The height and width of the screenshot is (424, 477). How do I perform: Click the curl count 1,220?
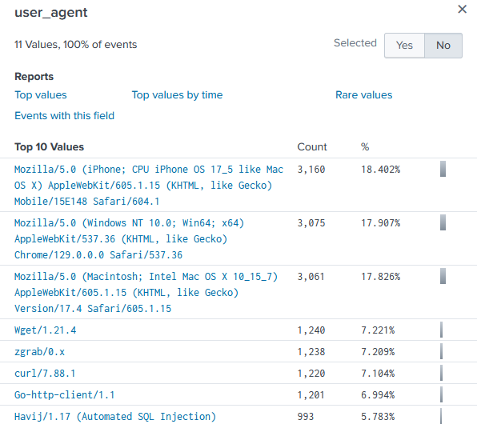pyautogui.click(x=311, y=373)
